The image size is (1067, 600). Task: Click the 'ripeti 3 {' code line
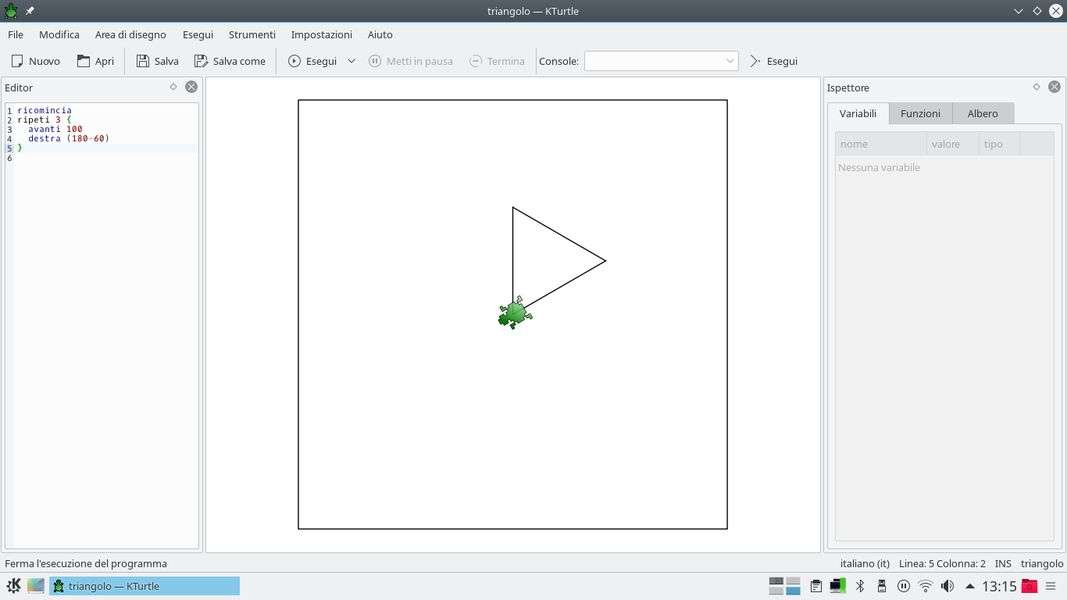click(44, 120)
